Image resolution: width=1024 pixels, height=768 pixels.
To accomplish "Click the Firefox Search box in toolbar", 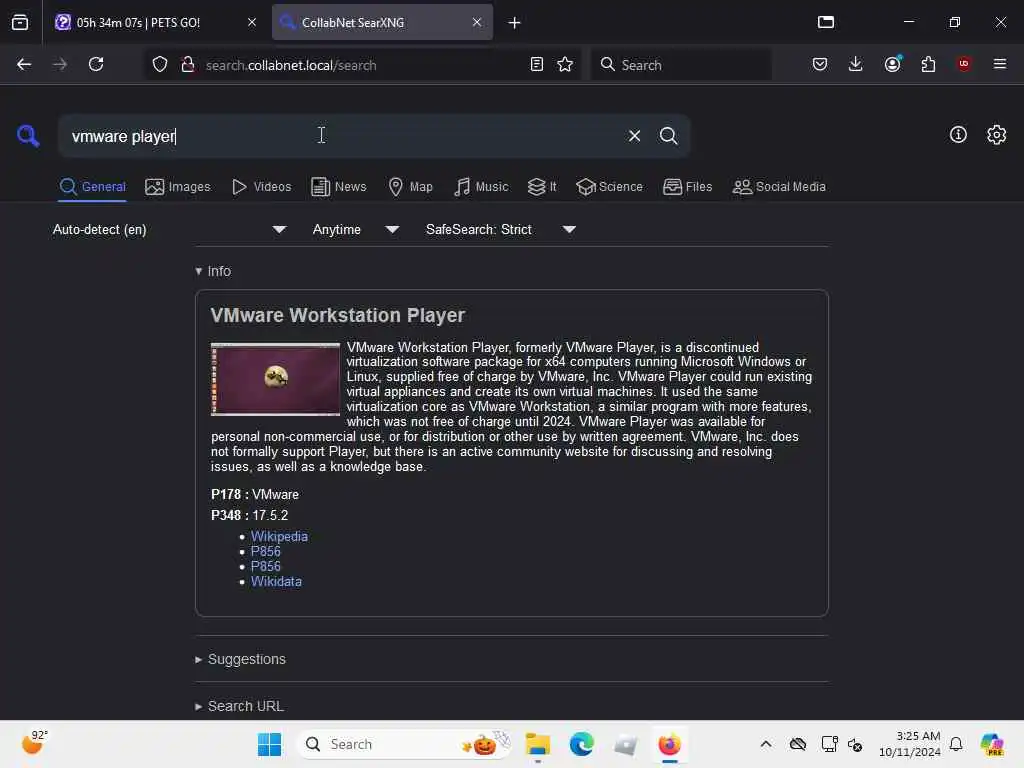I will (681, 65).
